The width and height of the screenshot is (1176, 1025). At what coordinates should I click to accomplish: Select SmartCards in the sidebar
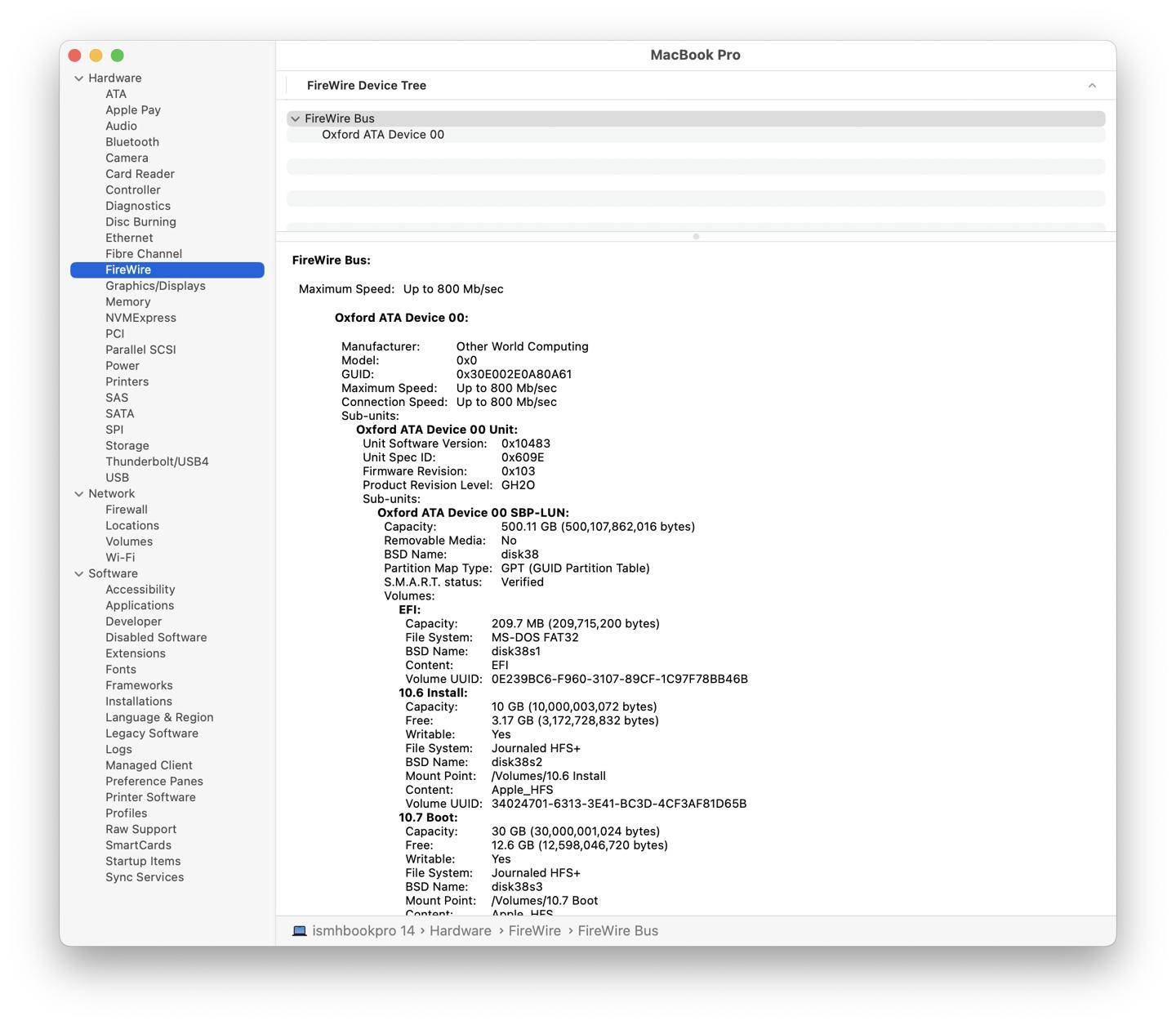coord(138,845)
